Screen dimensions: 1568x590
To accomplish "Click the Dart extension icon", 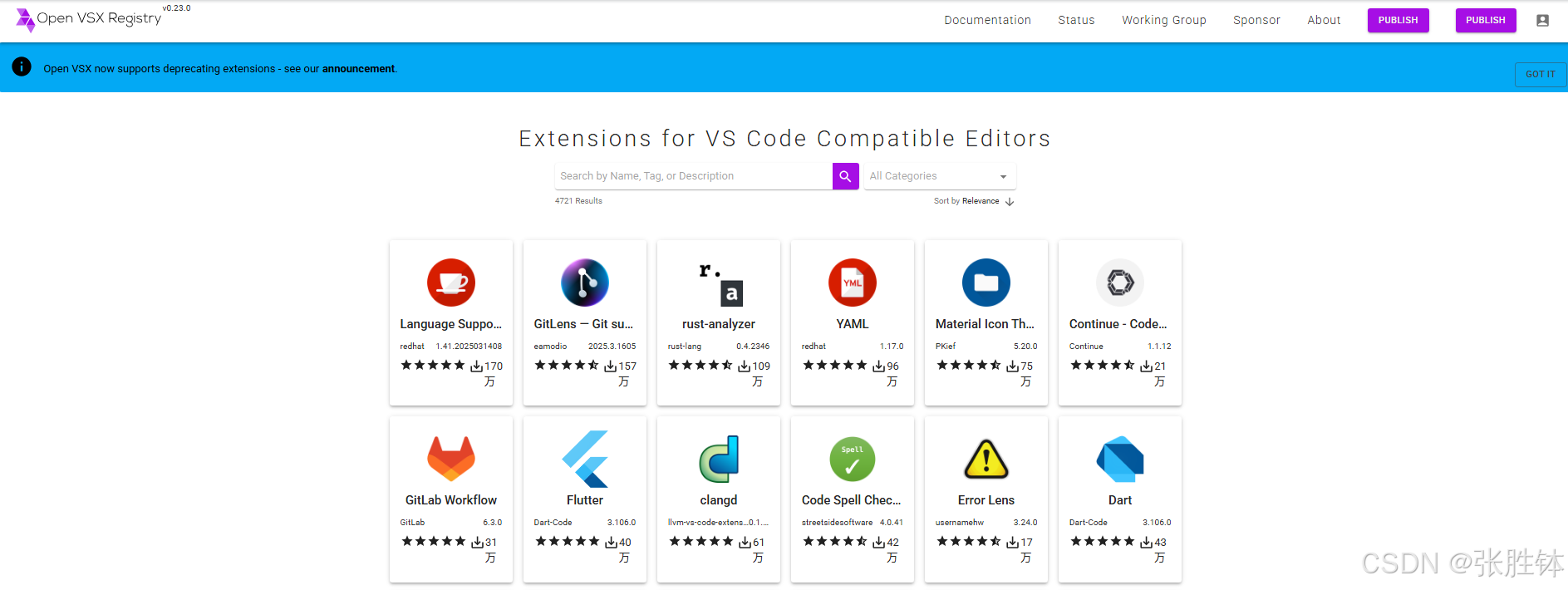I will pyautogui.click(x=1120, y=459).
